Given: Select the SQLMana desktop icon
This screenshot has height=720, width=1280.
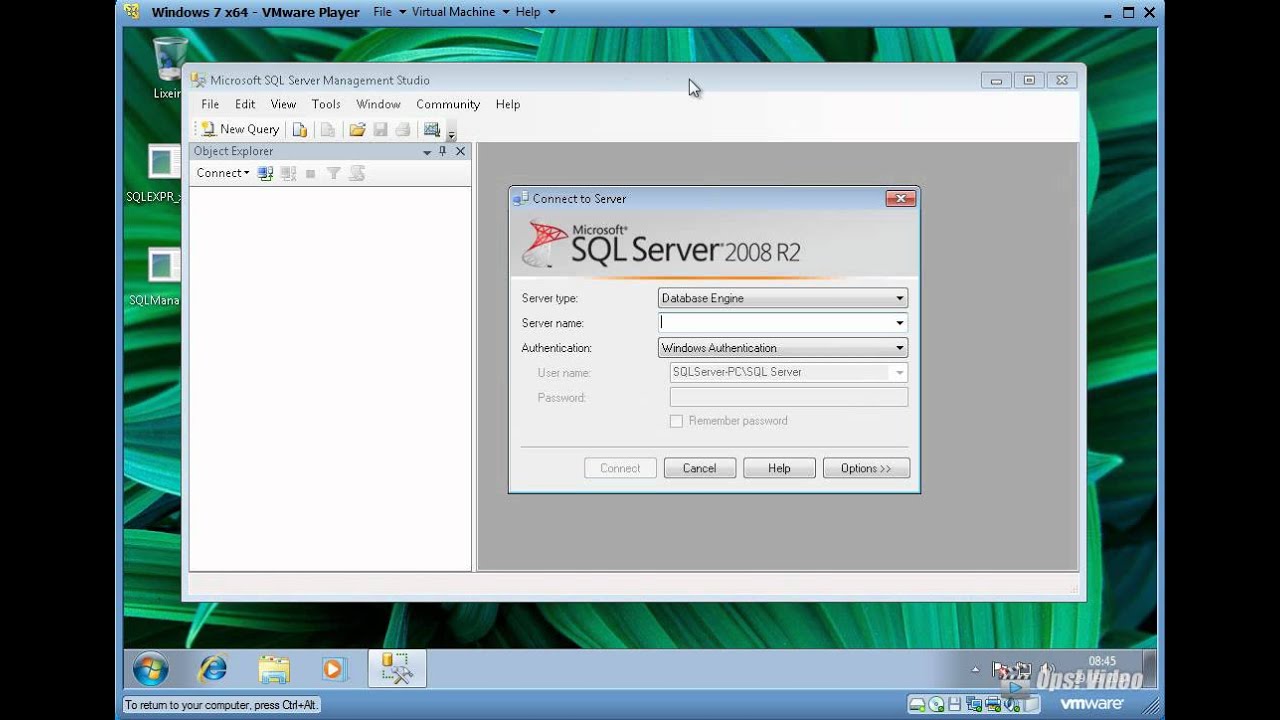Looking at the screenshot, I should 156,277.
